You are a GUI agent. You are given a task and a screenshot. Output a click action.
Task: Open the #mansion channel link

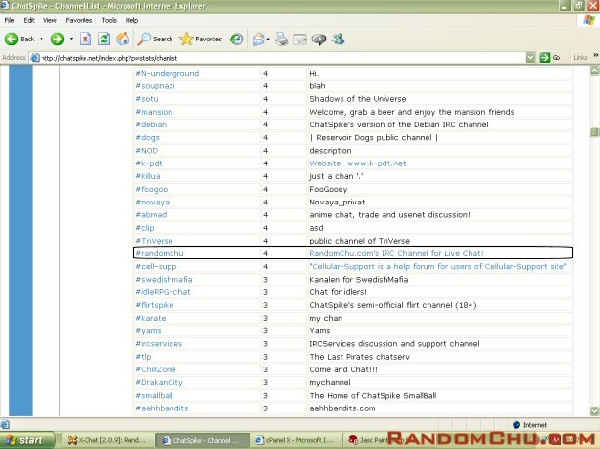tap(154, 112)
